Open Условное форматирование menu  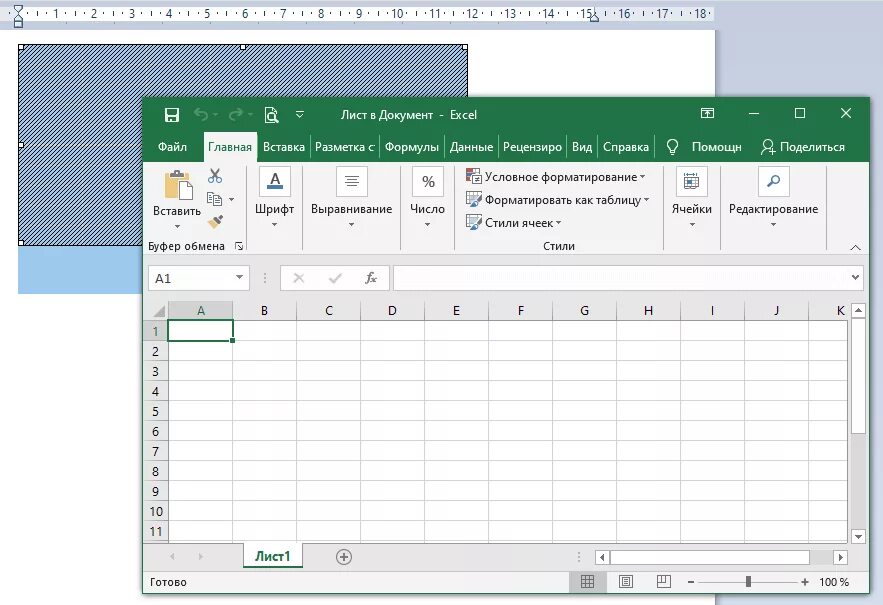point(556,177)
